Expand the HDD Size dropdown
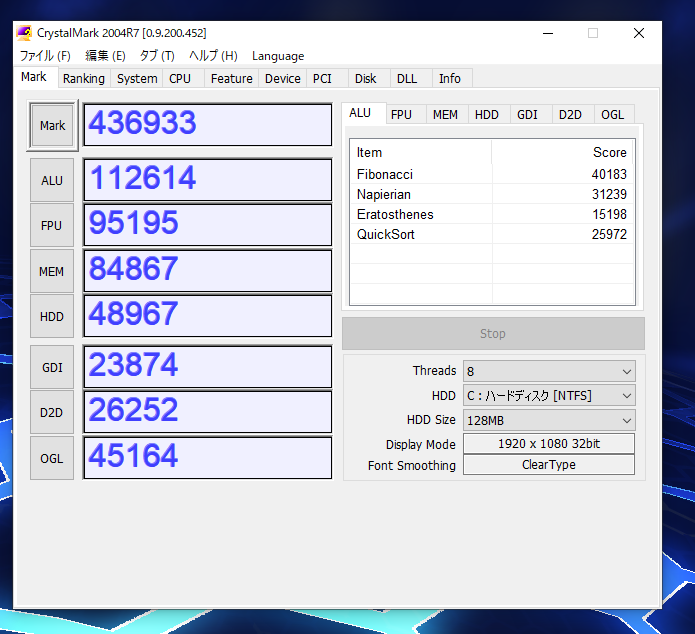This screenshot has height=634, width=695. tap(549, 420)
